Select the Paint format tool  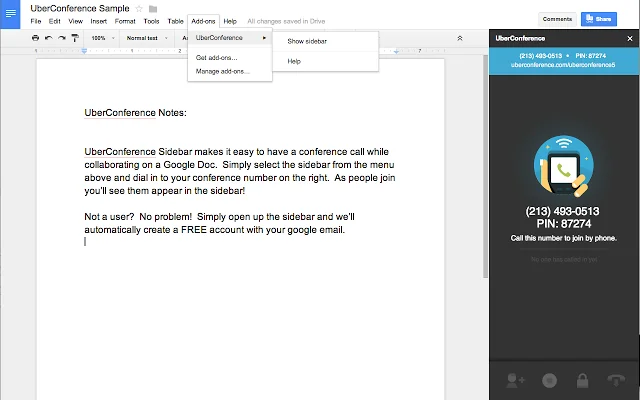pos(75,38)
